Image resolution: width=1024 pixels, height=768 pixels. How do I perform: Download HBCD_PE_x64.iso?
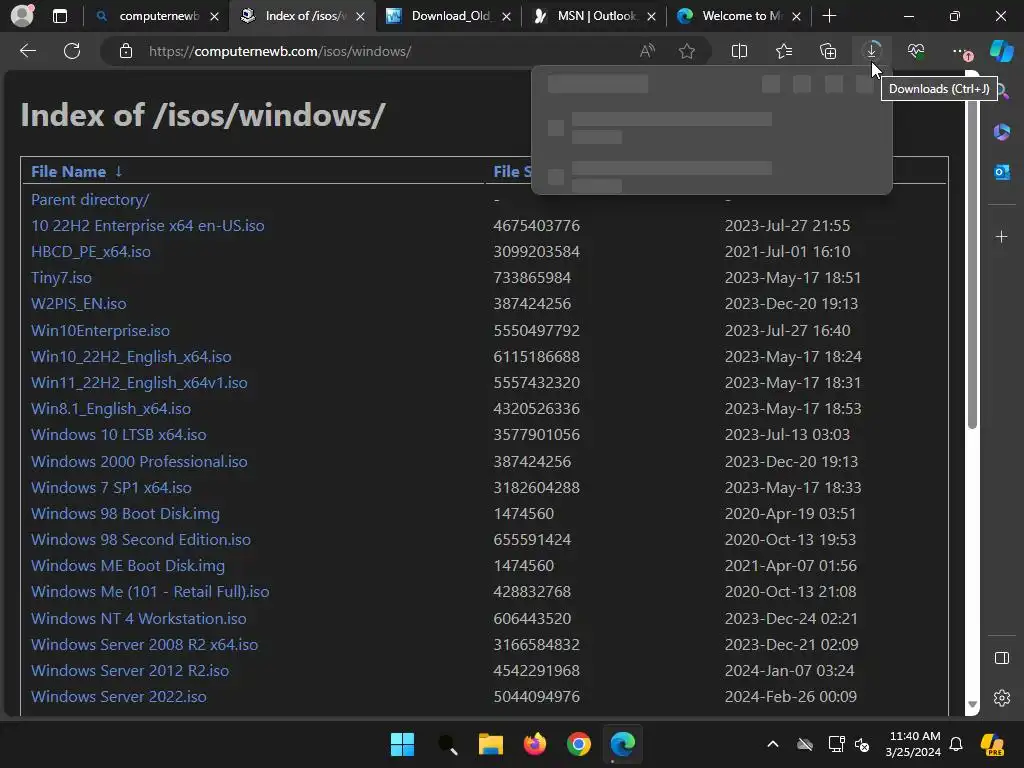[x=91, y=251]
